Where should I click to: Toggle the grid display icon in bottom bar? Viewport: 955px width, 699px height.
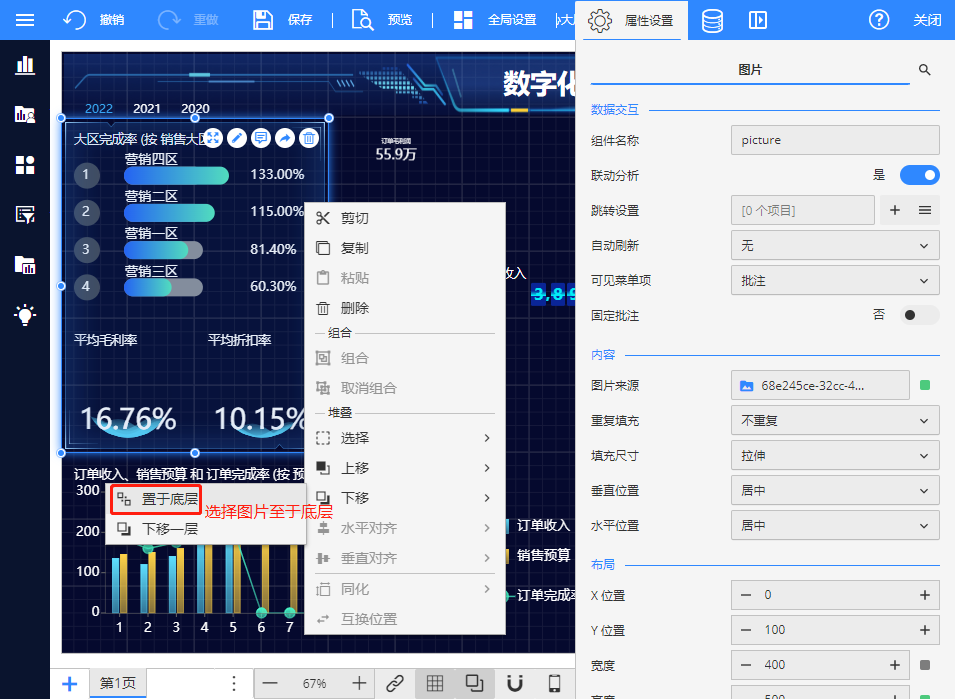tap(435, 683)
